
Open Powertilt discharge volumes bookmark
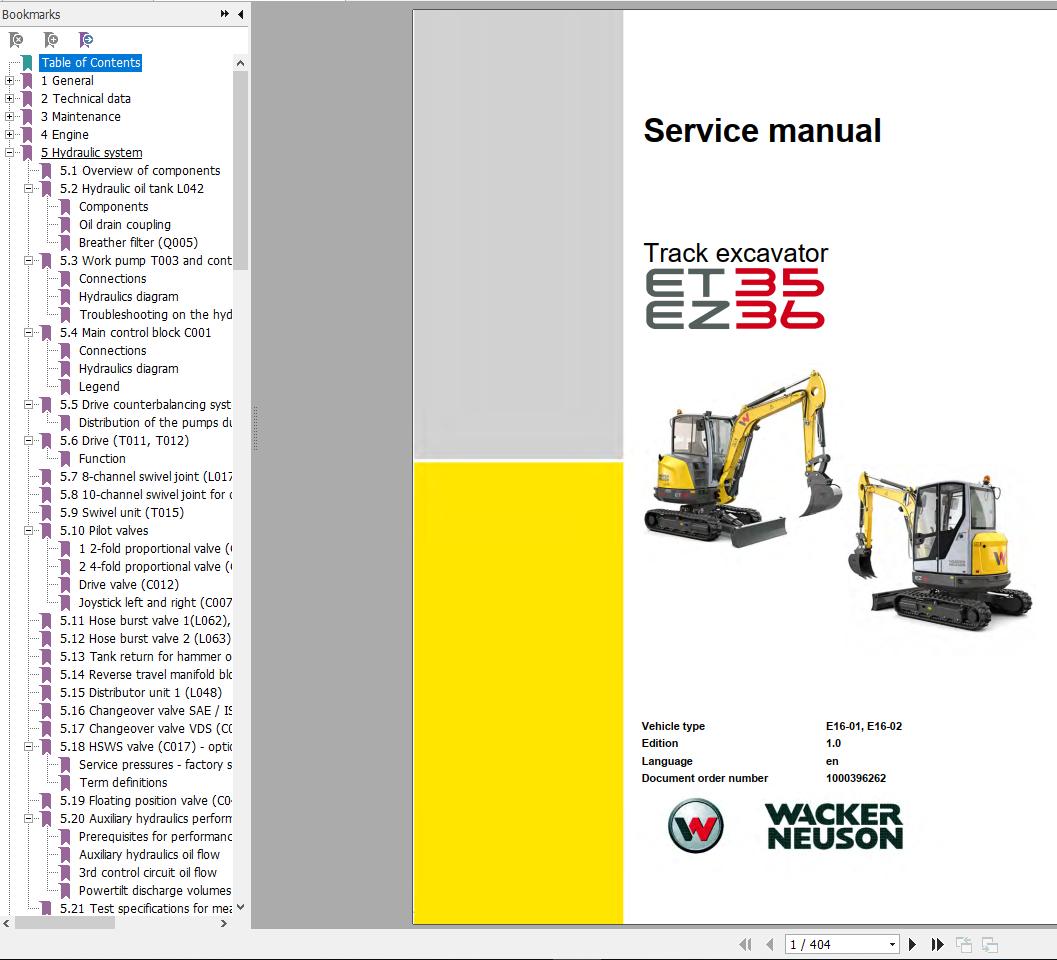coord(155,891)
